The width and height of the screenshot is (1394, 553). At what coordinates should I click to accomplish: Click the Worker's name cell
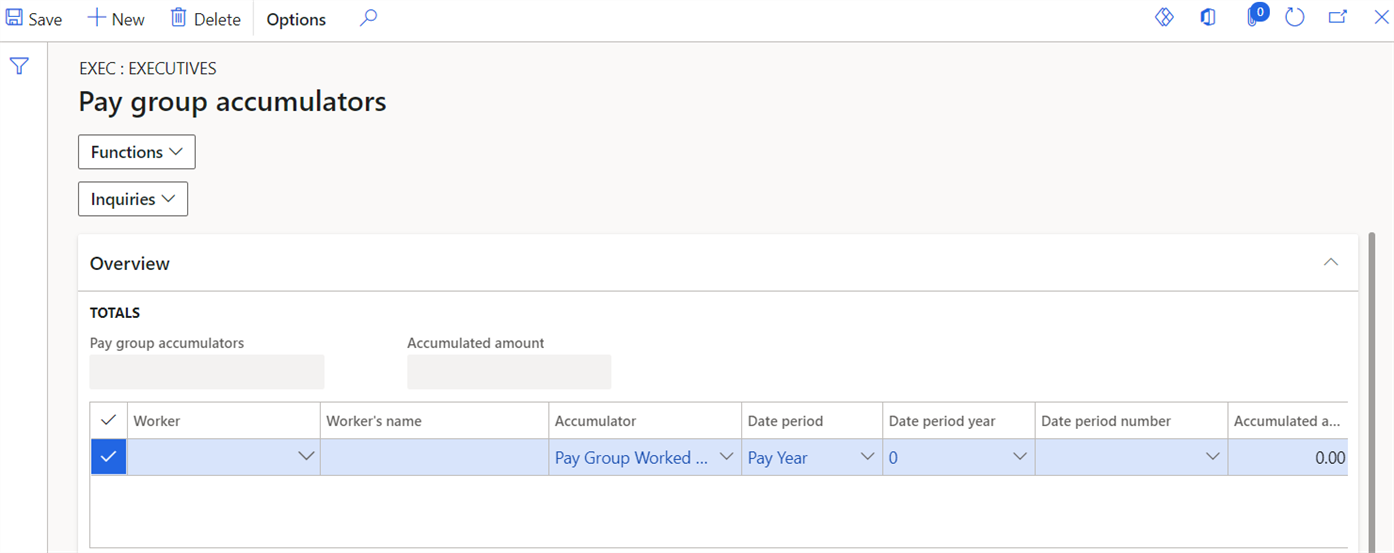tap(434, 457)
